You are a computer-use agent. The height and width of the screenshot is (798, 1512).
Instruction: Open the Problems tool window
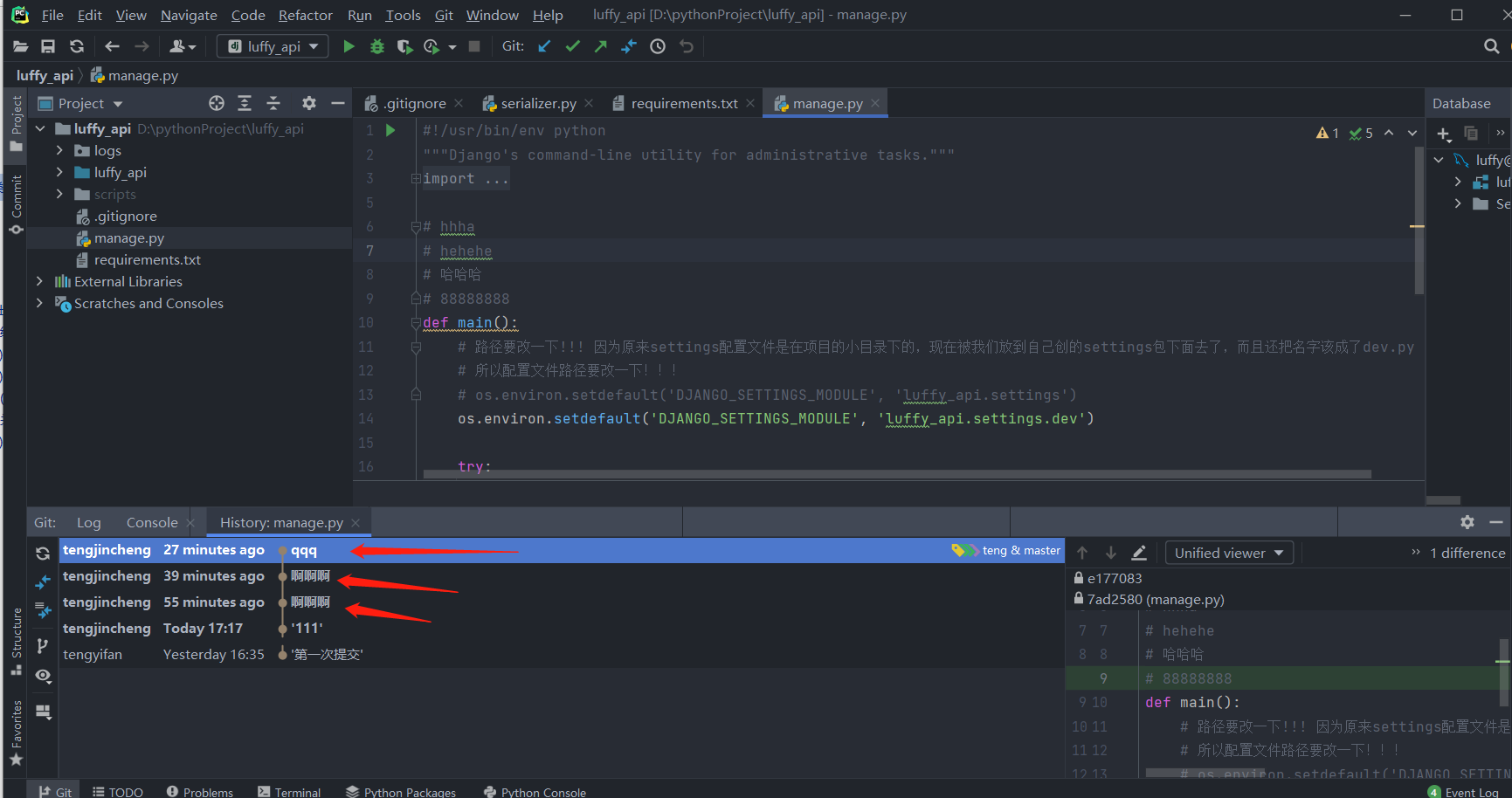pyautogui.click(x=200, y=792)
